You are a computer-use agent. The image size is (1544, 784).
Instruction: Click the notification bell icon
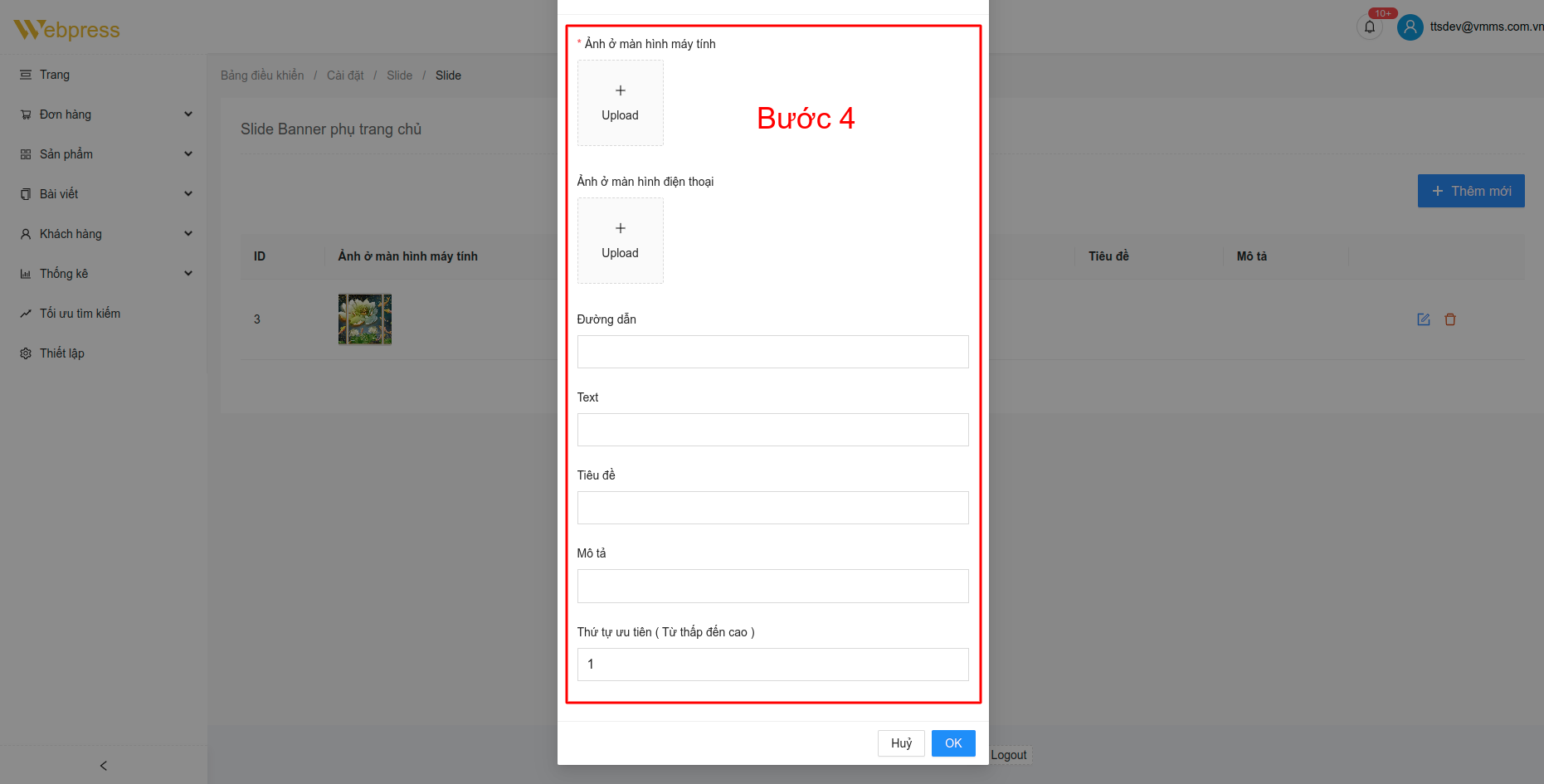pos(1369,27)
